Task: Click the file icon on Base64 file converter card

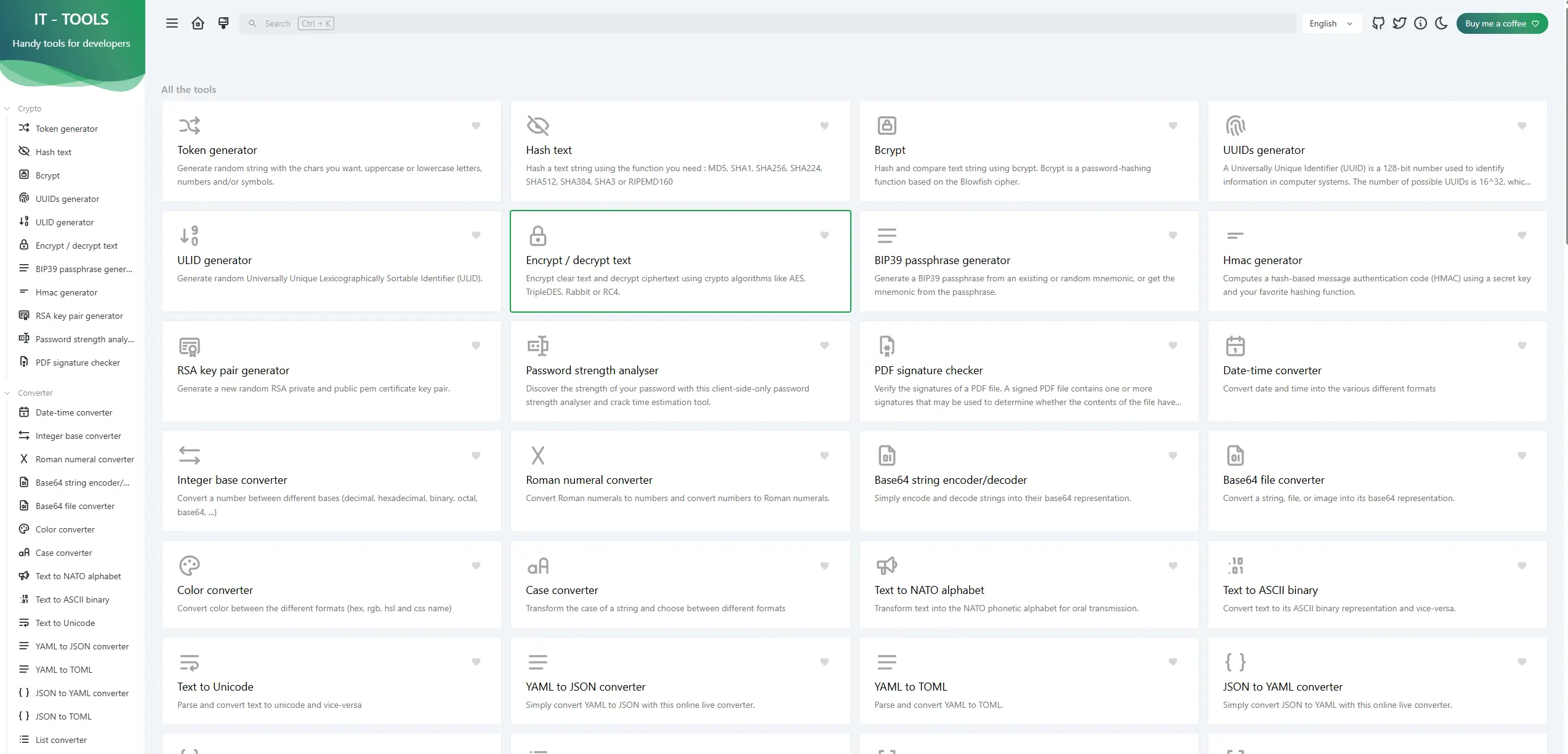Action: 1235,455
